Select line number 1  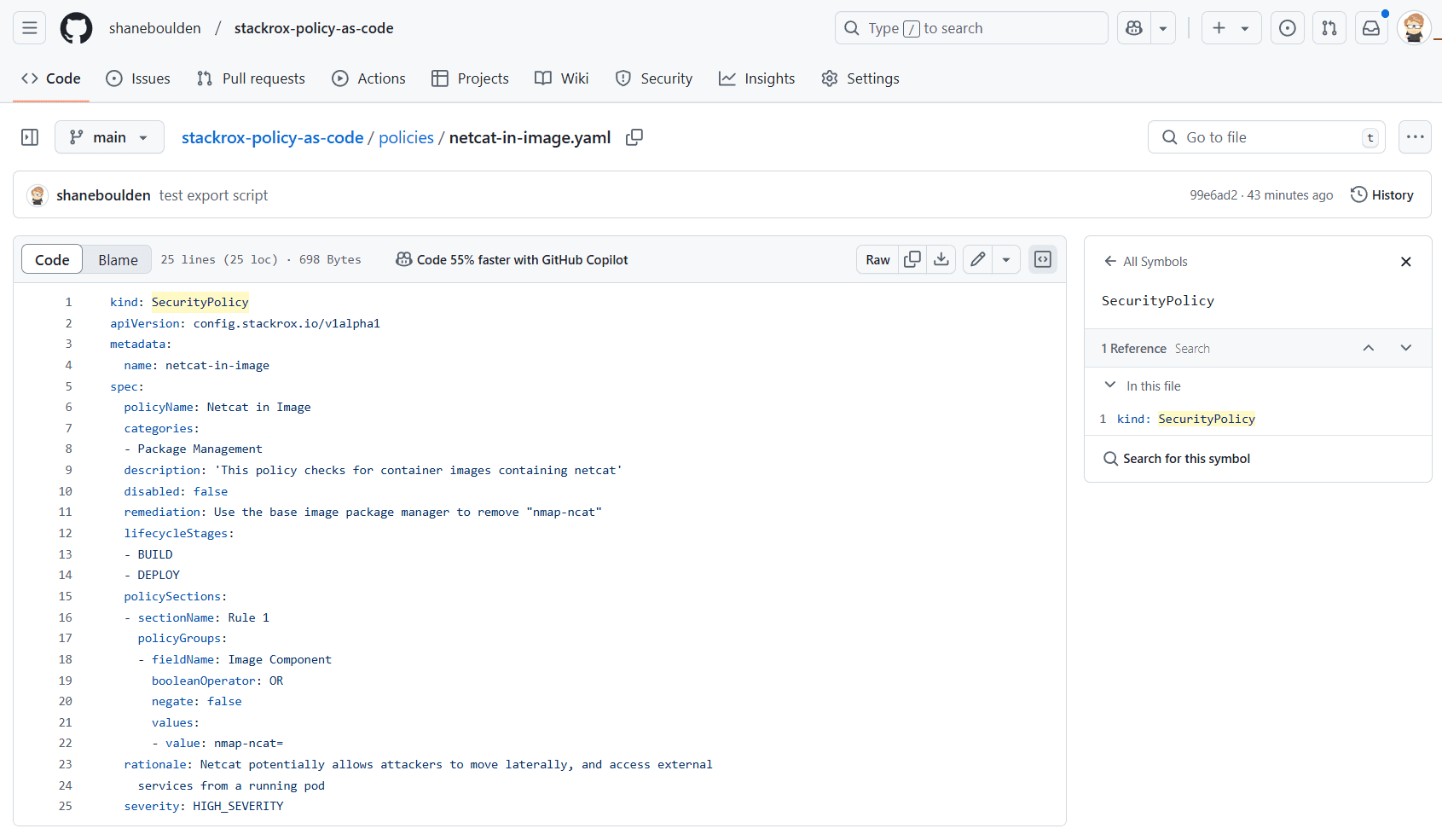(68, 302)
